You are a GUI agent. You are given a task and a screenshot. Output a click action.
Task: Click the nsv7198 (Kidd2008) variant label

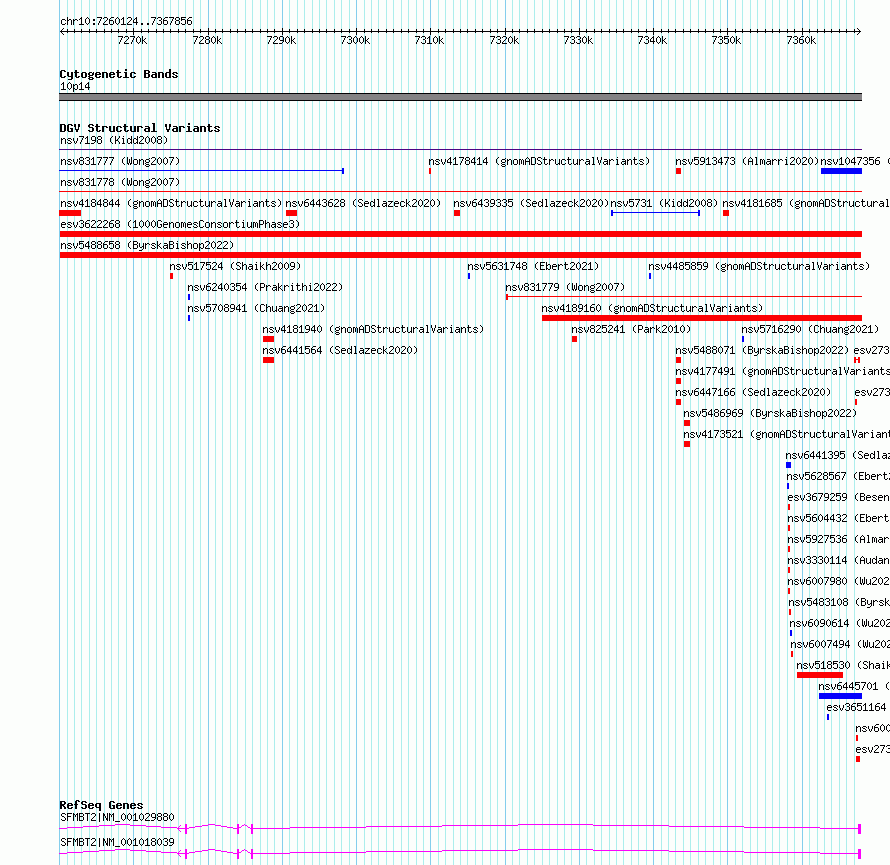pyautogui.click(x=114, y=140)
